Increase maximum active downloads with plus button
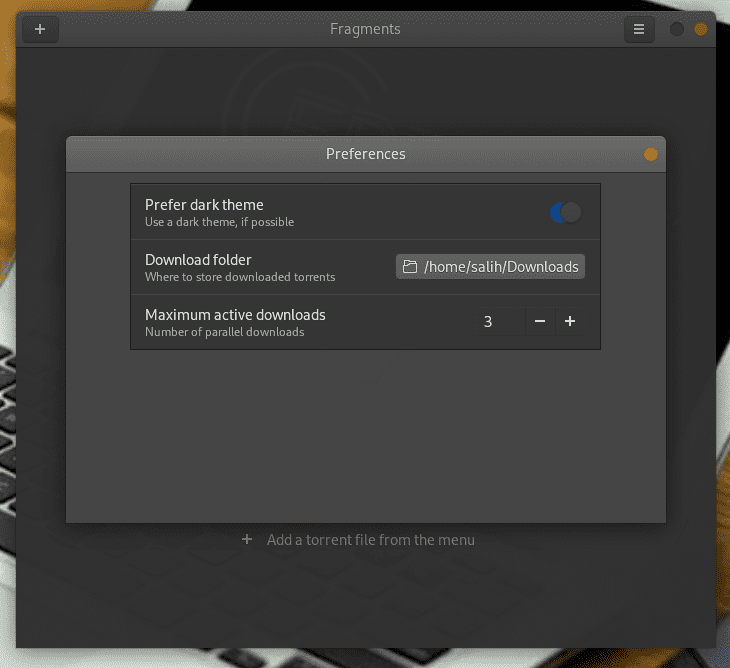This screenshot has height=668, width=730. tap(570, 321)
